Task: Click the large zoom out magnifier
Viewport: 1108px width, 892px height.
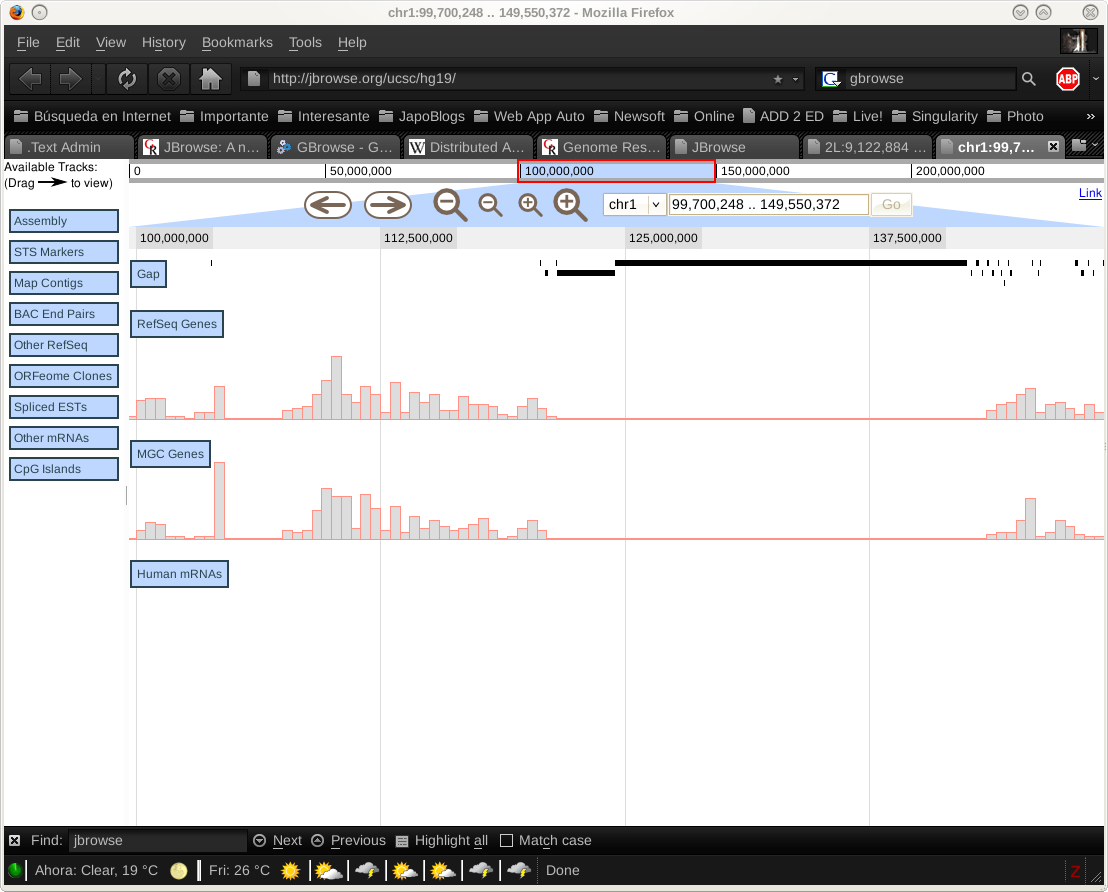Action: [x=450, y=205]
